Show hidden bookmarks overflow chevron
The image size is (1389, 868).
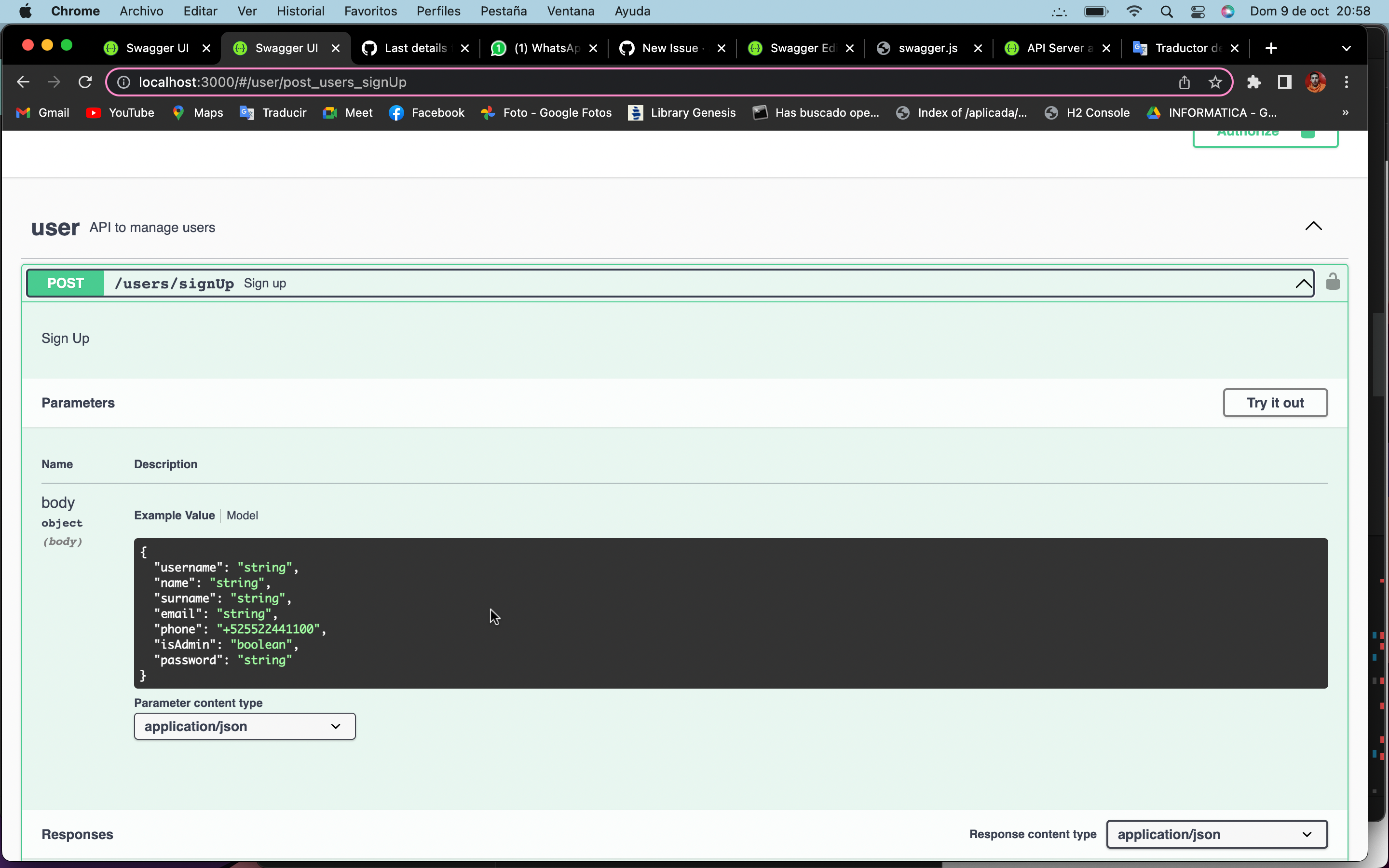pos(1346,112)
